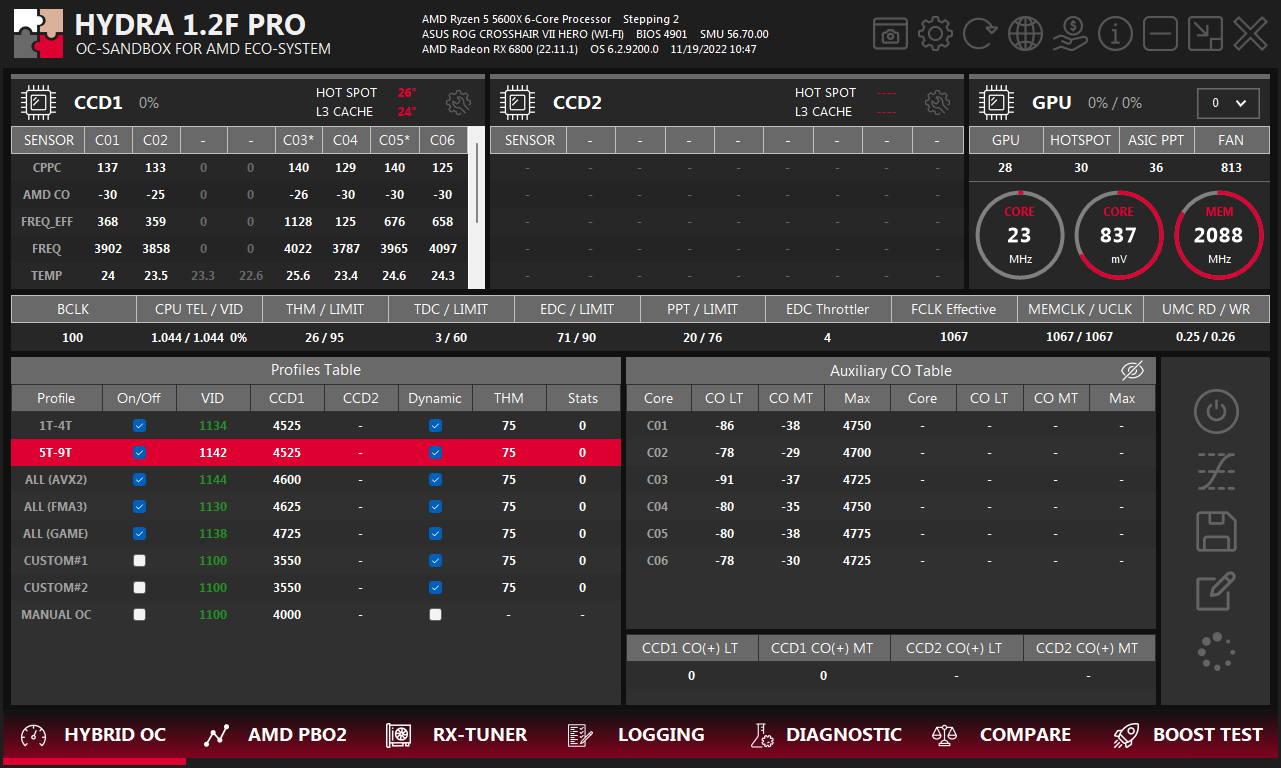The height and width of the screenshot is (768, 1281).
Task: Click the CO LT value -91 for C03
Action: coord(724,479)
